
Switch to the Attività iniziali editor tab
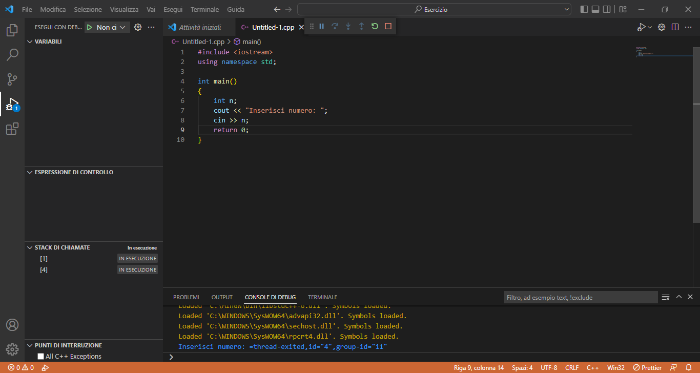[x=200, y=27]
